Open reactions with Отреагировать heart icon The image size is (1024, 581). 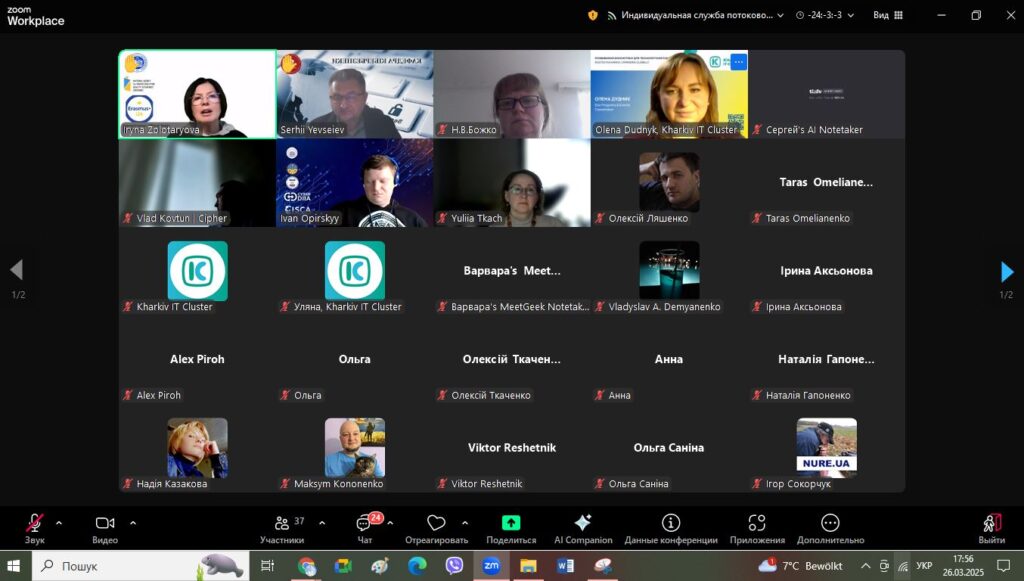pos(436,529)
